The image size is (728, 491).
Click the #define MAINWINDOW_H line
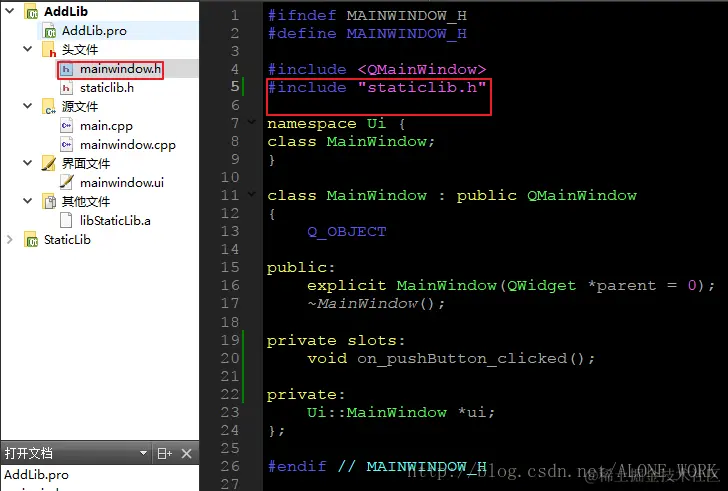pos(367,33)
